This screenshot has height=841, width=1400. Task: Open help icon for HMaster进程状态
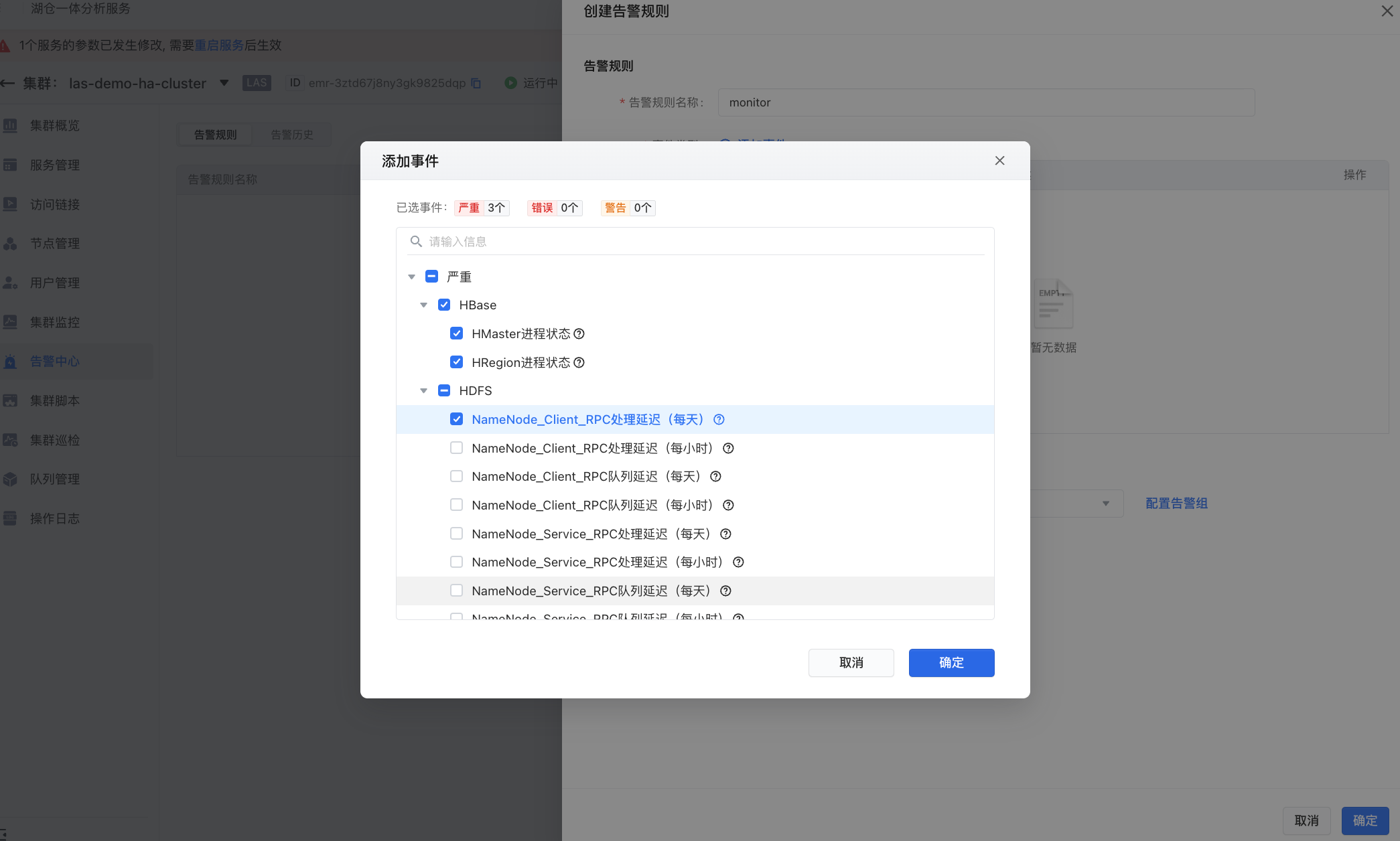(x=579, y=333)
